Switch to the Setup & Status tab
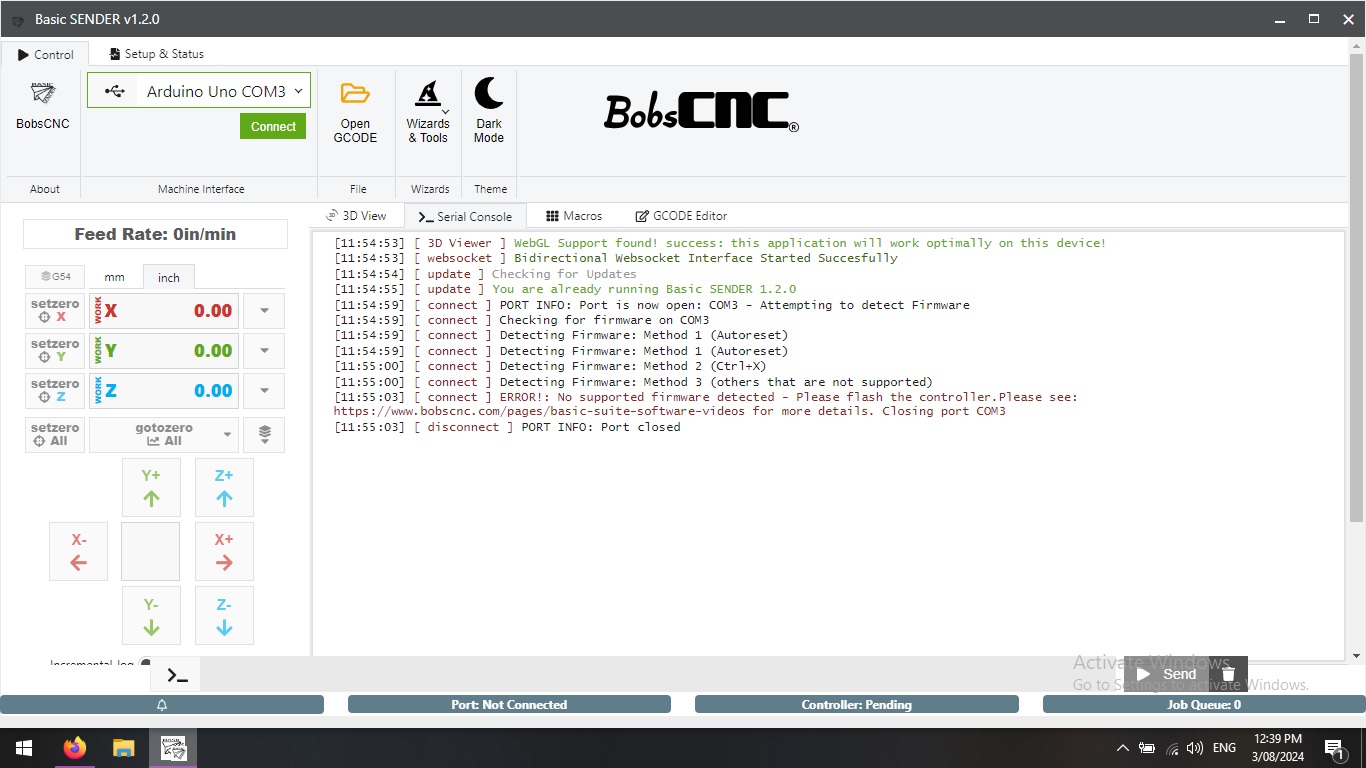Screen dimensions: 1366x768 156,54
